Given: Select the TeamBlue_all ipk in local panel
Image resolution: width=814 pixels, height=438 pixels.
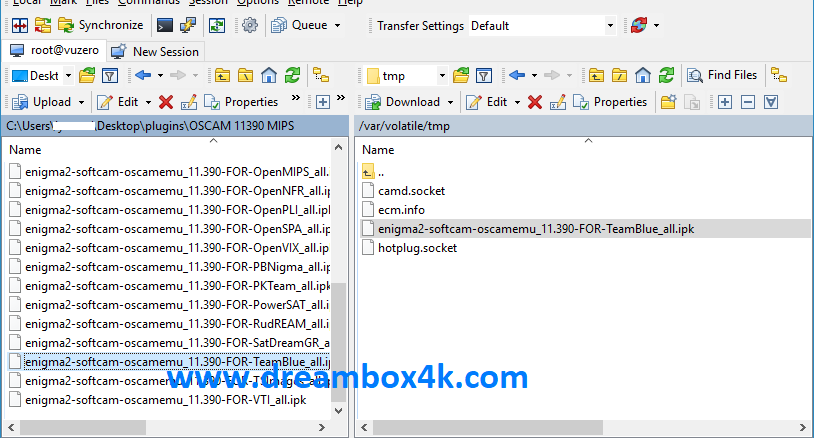Looking at the screenshot, I should 169,362.
